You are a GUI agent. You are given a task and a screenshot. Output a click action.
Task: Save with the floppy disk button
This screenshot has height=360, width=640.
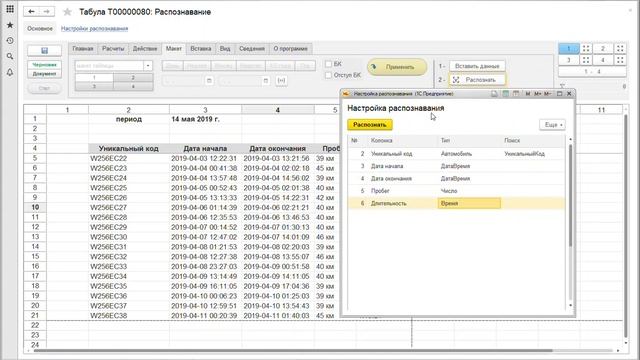(x=44, y=50)
